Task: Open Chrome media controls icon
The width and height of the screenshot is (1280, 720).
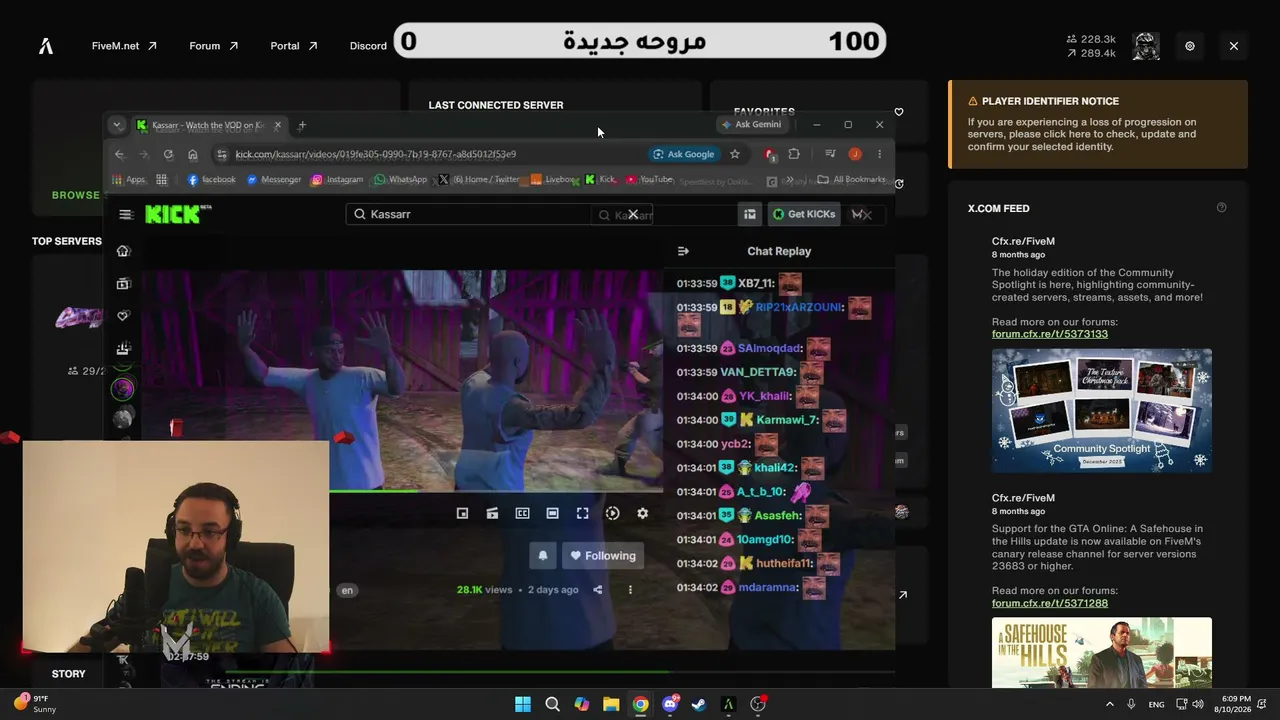Action: [830, 154]
